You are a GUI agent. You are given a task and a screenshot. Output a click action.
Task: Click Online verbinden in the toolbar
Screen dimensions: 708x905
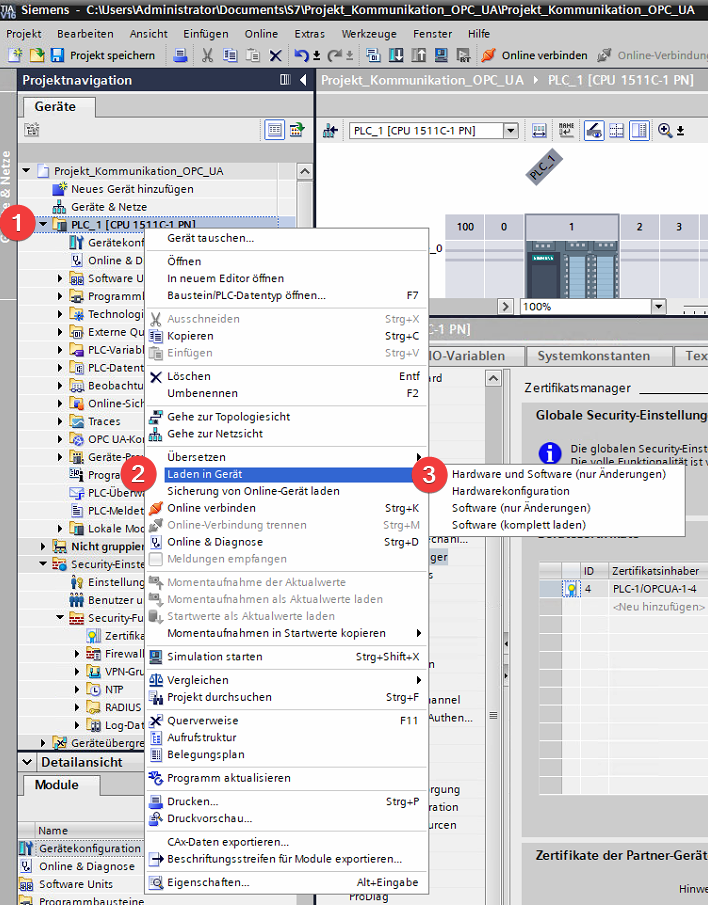(534, 55)
